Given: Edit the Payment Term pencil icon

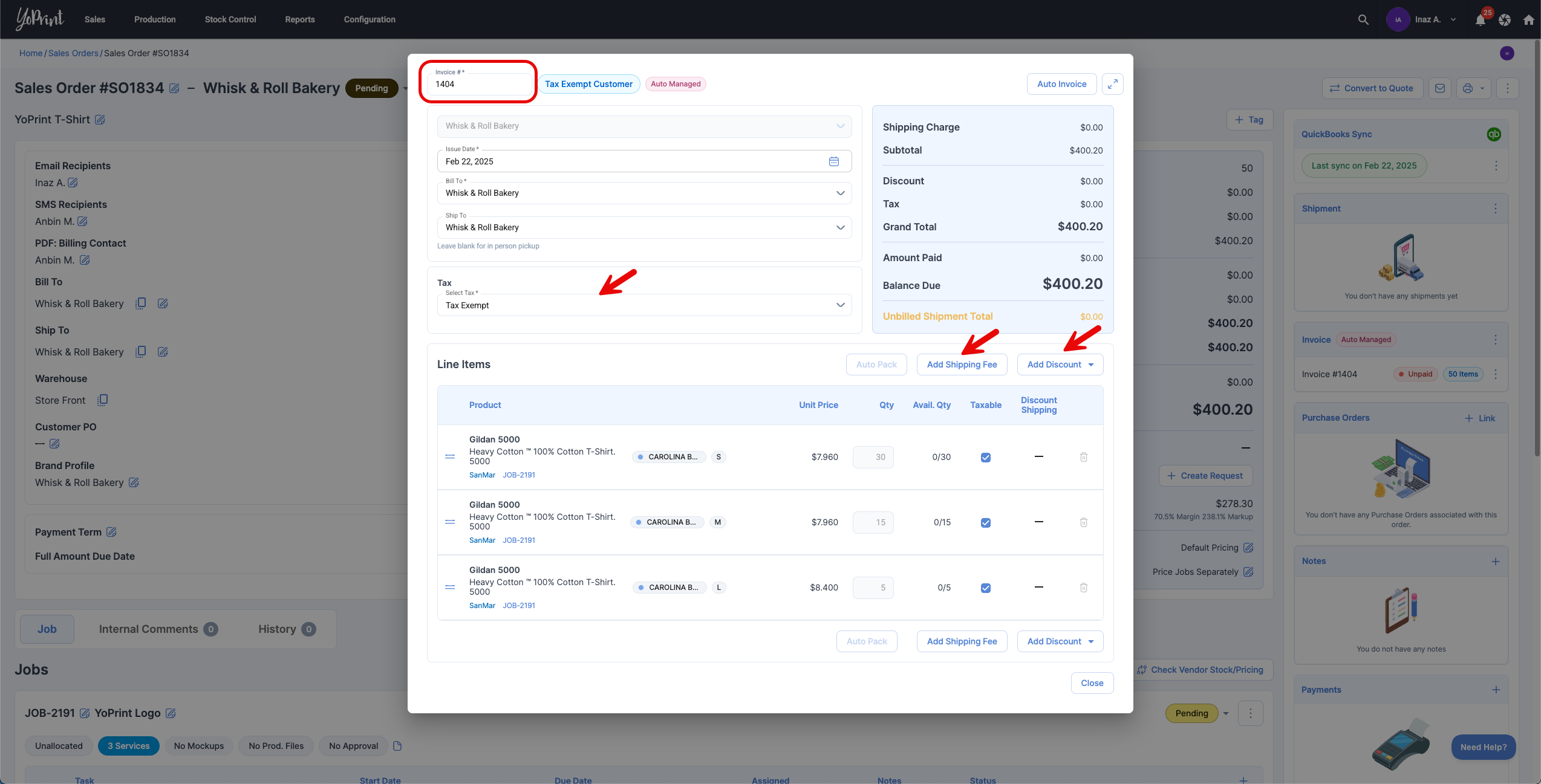Looking at the screenshot, I should pos(111,532).
